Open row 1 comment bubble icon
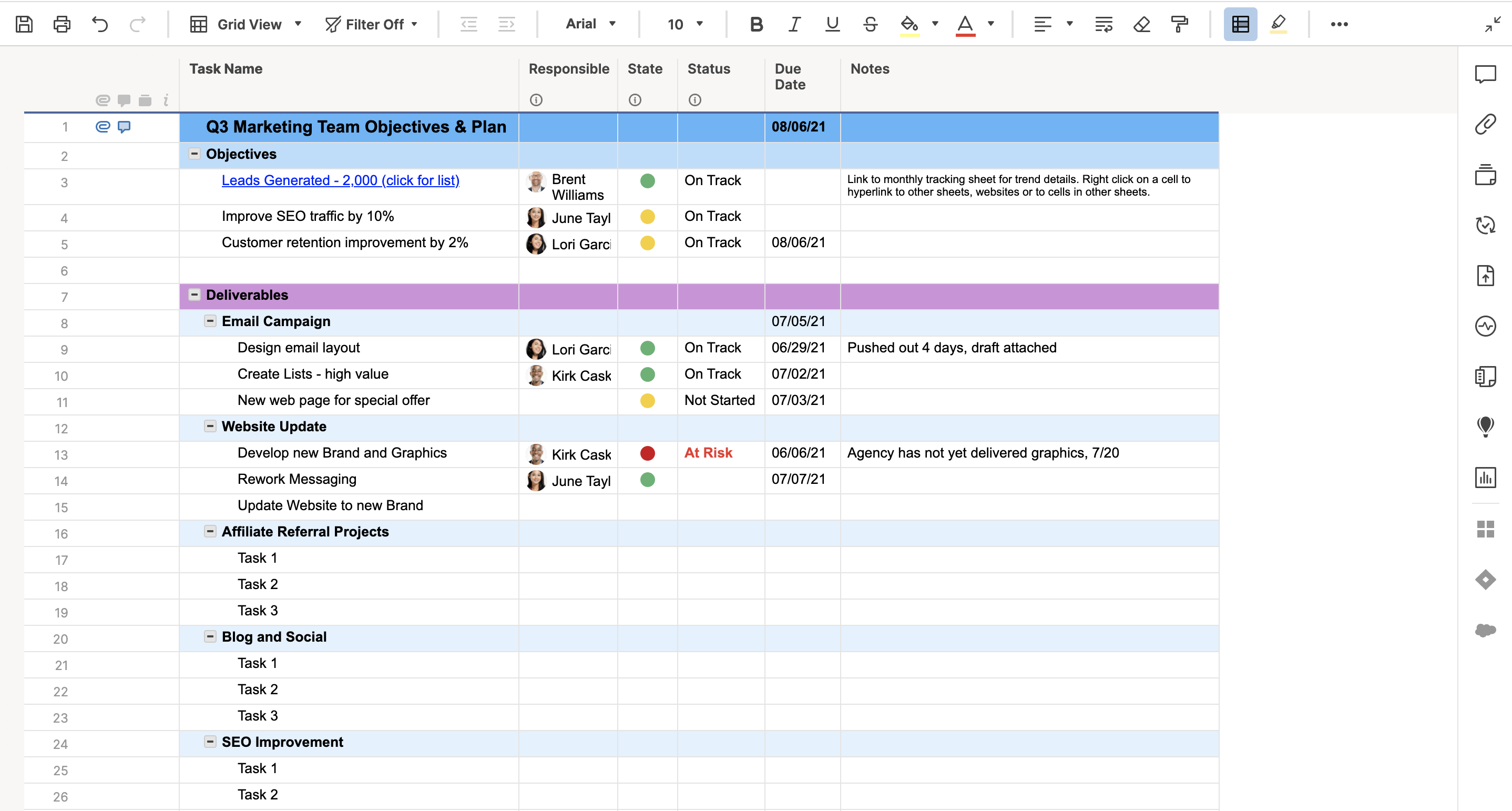 [x=124, y=127]
